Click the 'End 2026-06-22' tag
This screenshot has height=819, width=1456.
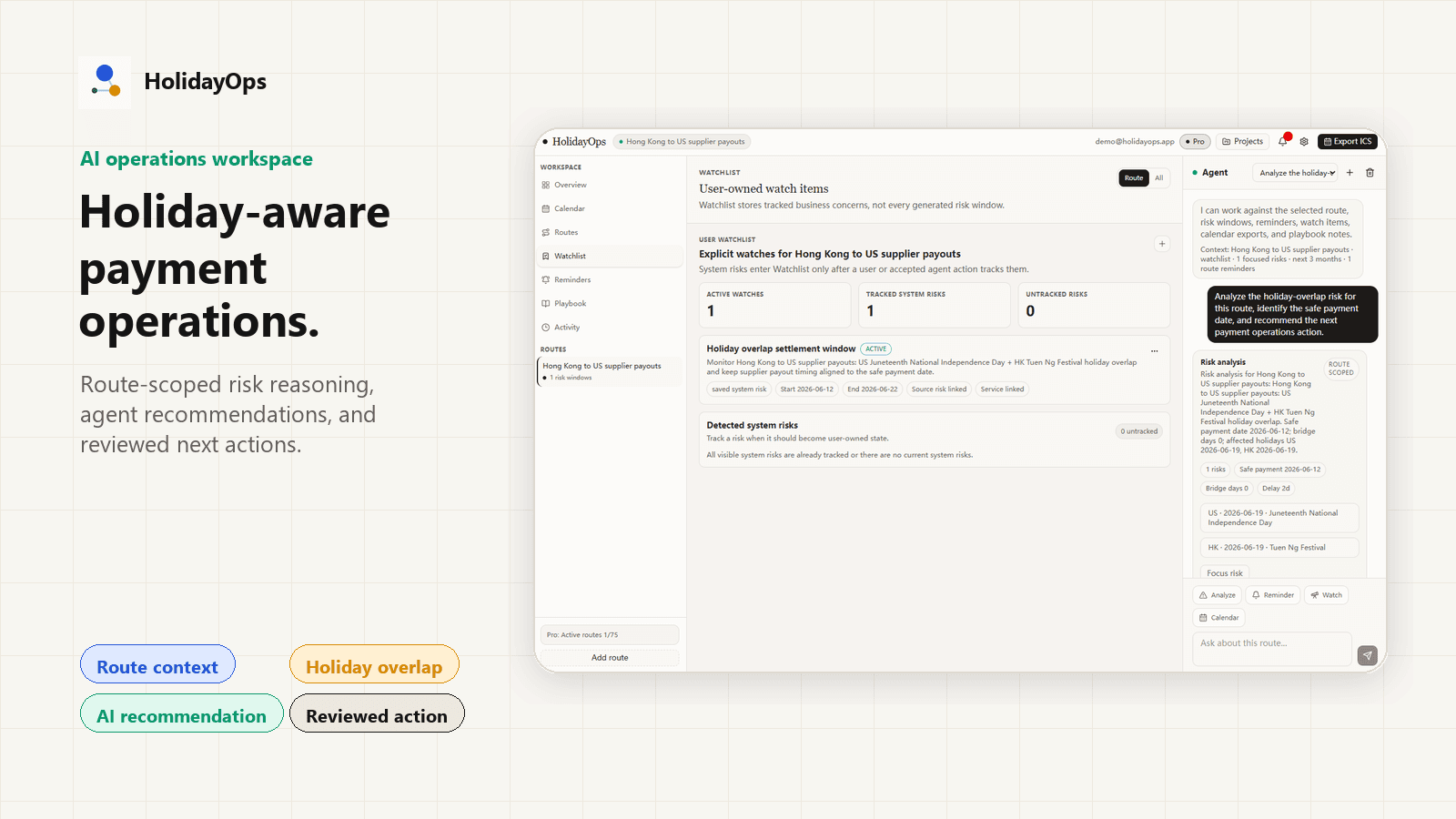point(873,389)
